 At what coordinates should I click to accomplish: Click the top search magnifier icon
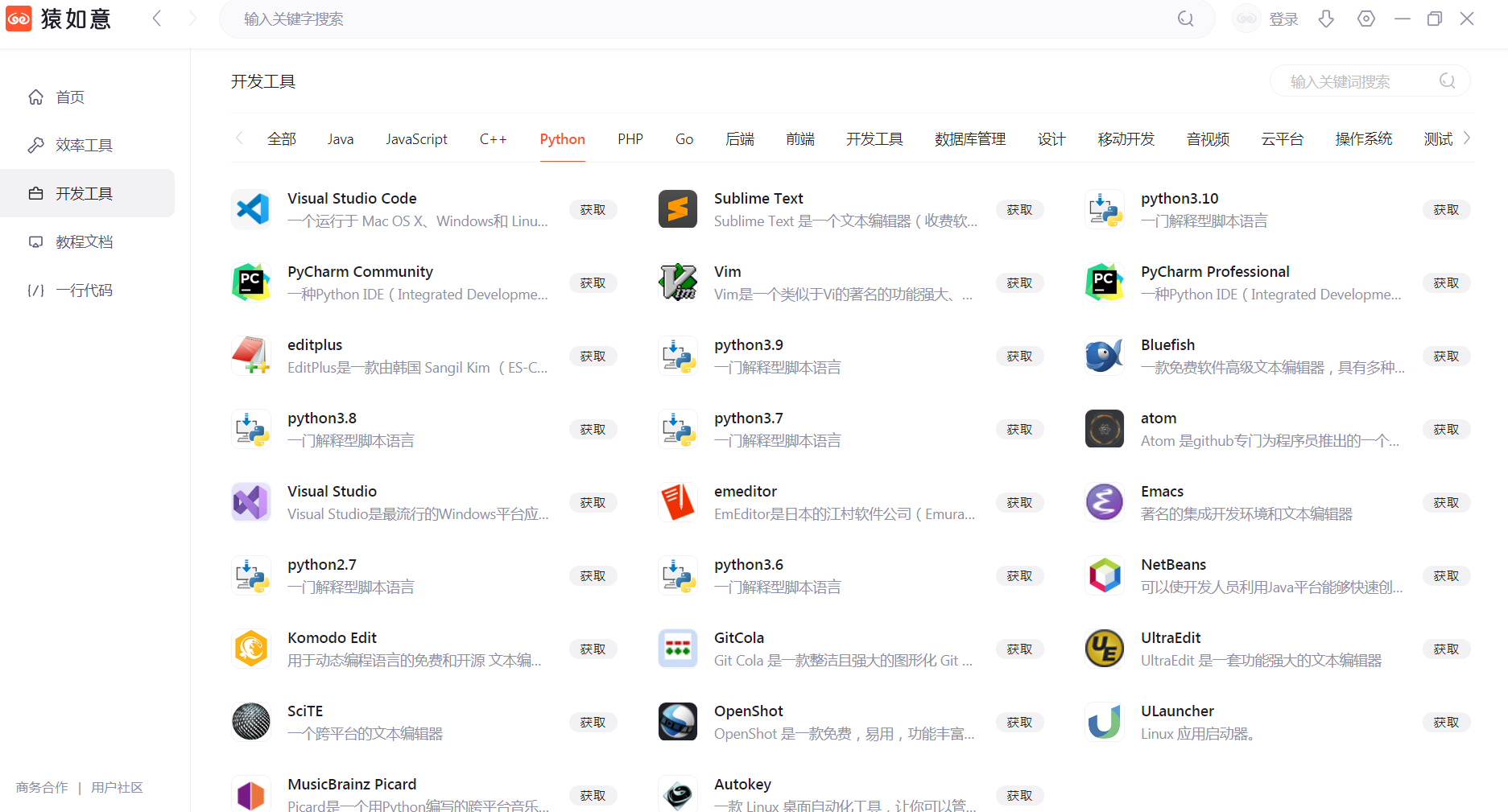tap(1186, 19)
